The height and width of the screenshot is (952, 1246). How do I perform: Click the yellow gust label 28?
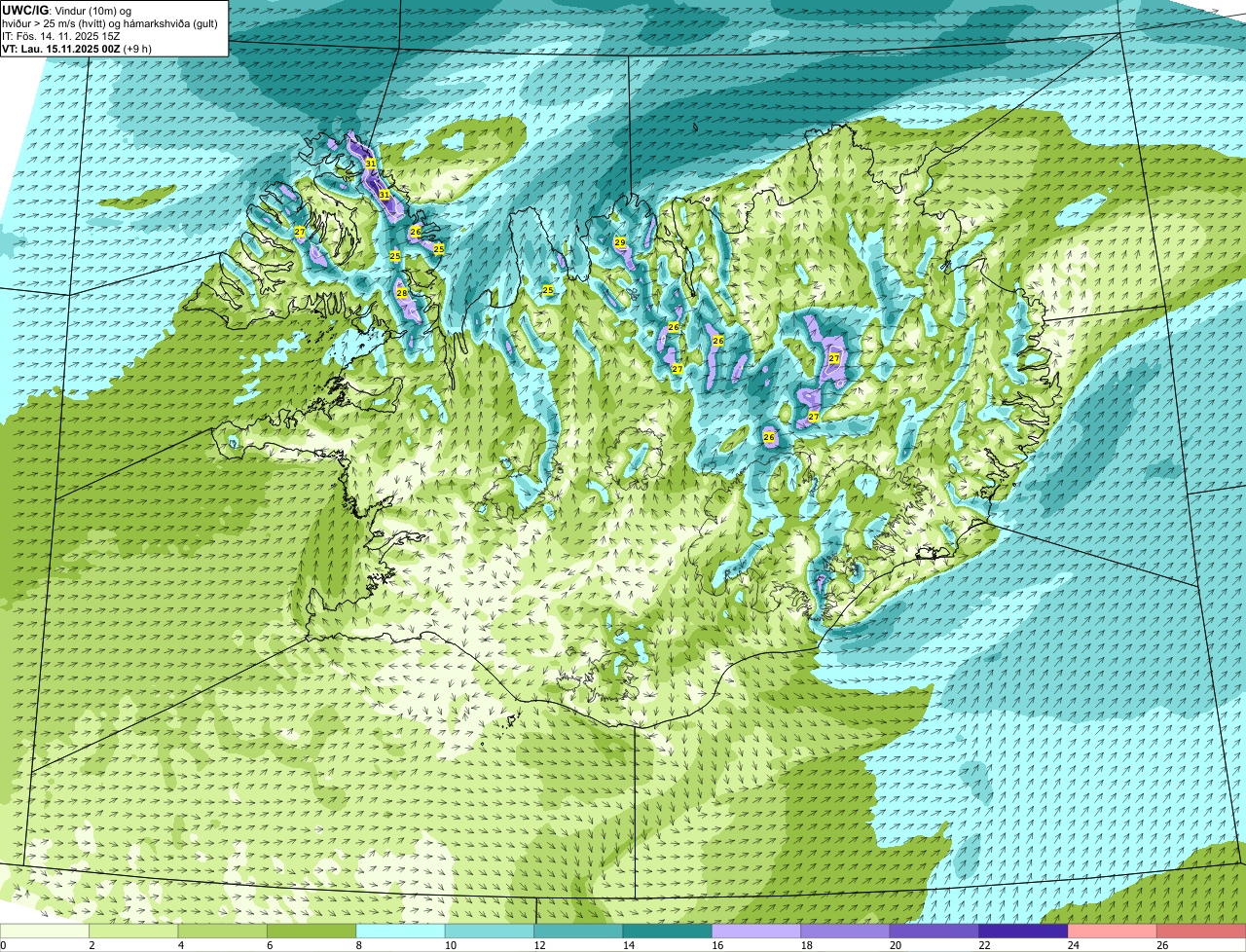[401, 293]
